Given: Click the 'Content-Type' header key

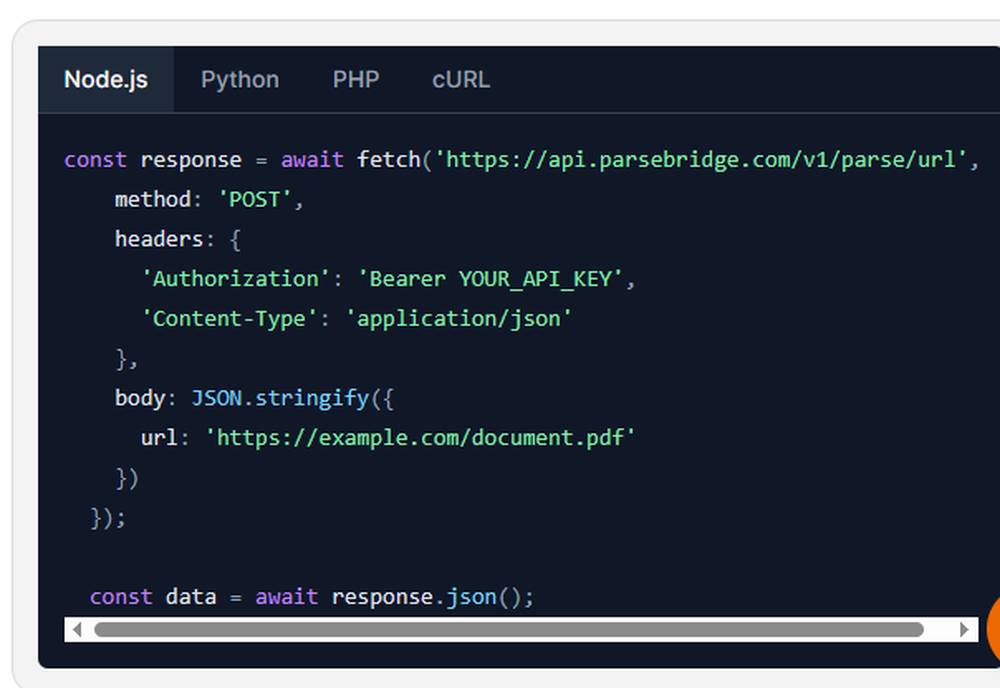Looking at the screenshot, I should tap(229, 319).
